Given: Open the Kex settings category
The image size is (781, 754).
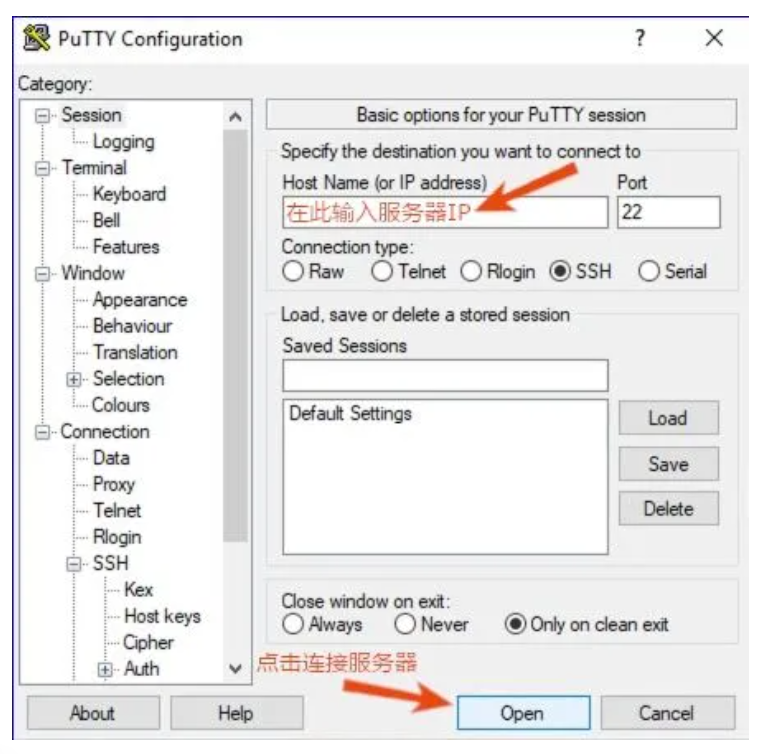Looking at the screenshot, I should point(138,590).
